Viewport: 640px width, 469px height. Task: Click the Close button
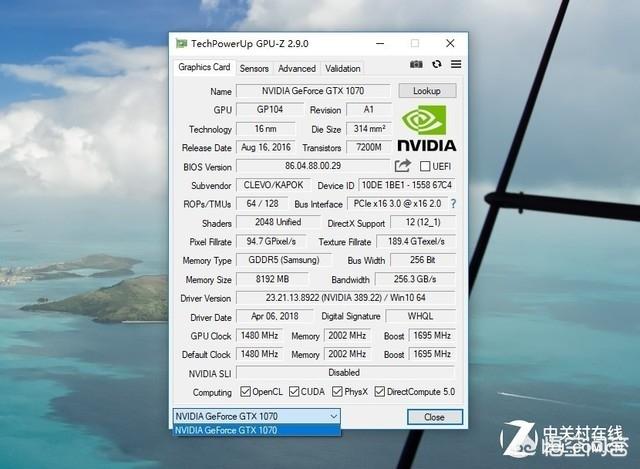(x=435, y=417)
